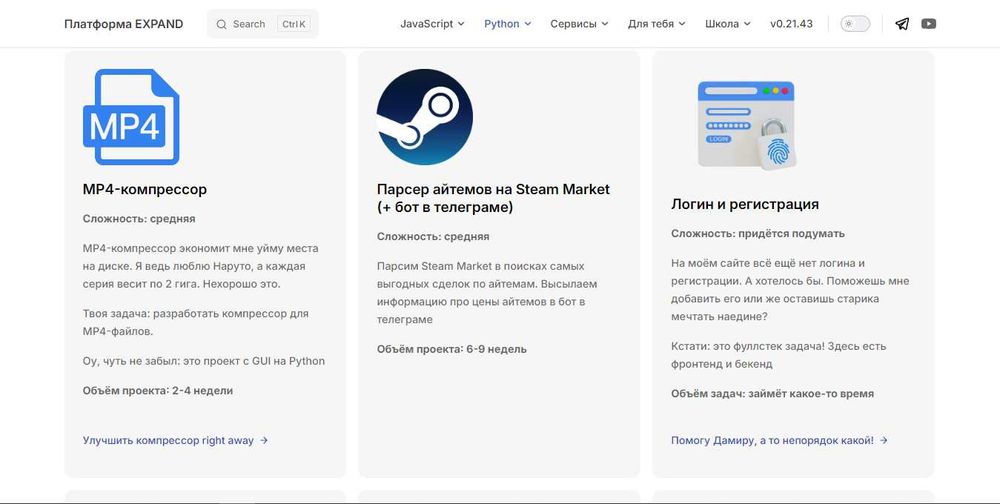Click Сложность: придётся подумать text
This screenshot has height=504, width=1000.
point(758,233)
